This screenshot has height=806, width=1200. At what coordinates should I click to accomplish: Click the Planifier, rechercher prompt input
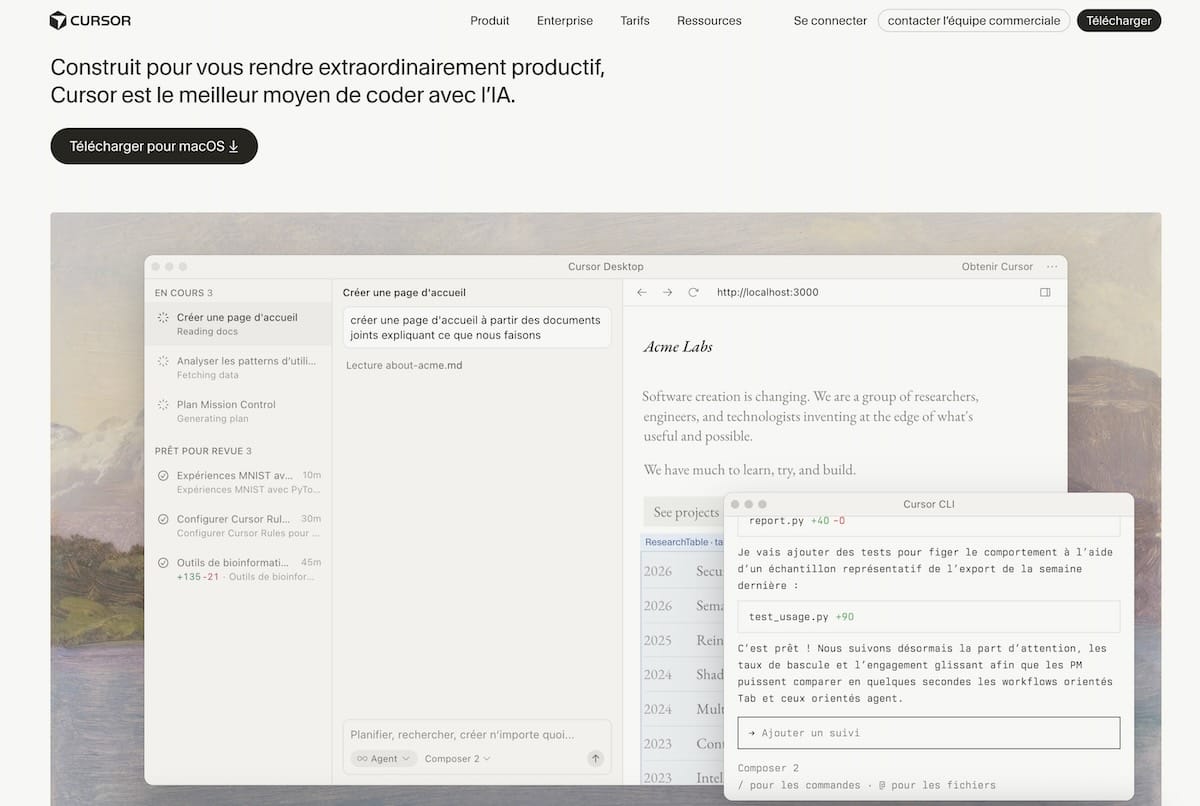463,734
